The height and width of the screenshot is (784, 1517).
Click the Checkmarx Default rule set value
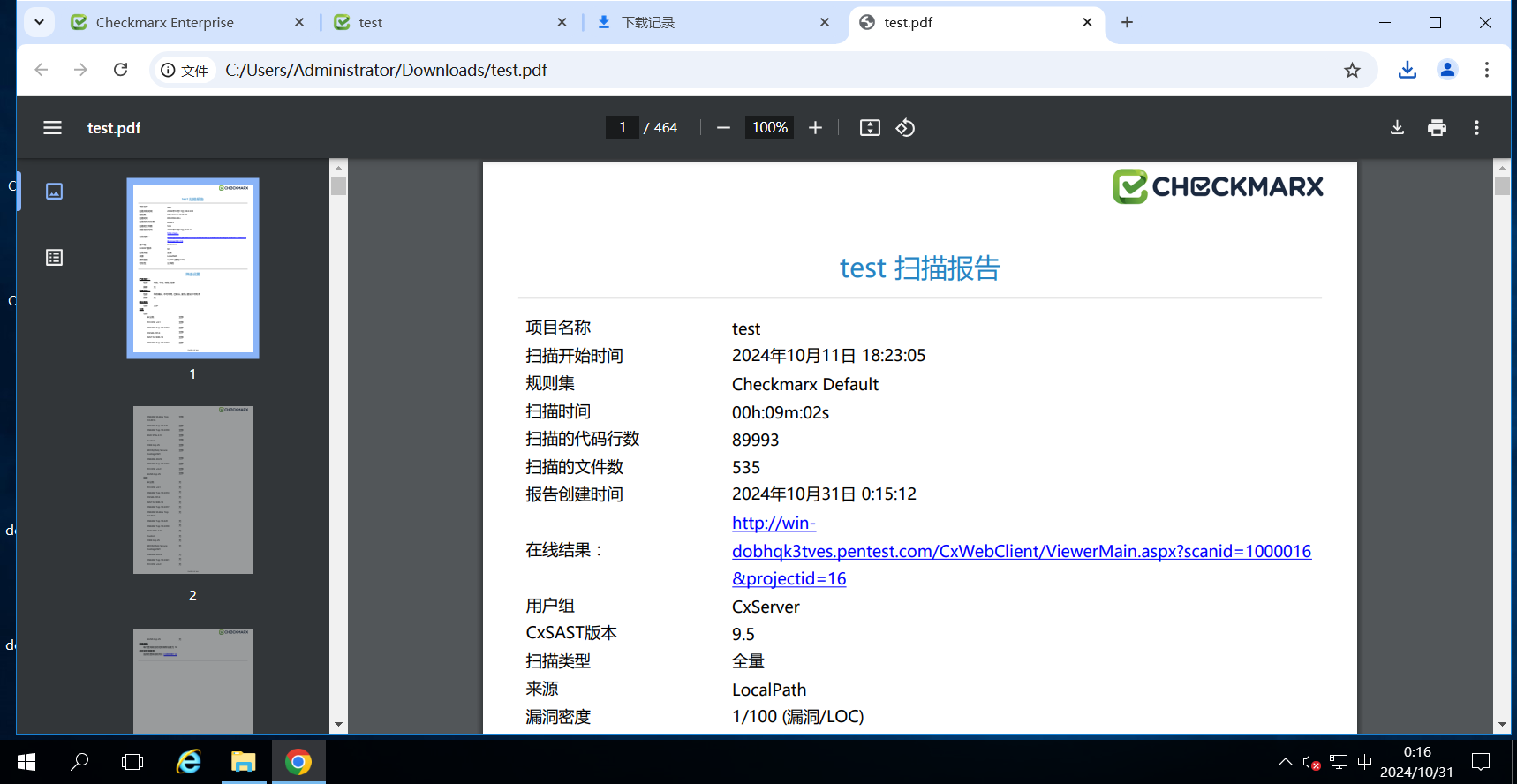pos(805,384)
